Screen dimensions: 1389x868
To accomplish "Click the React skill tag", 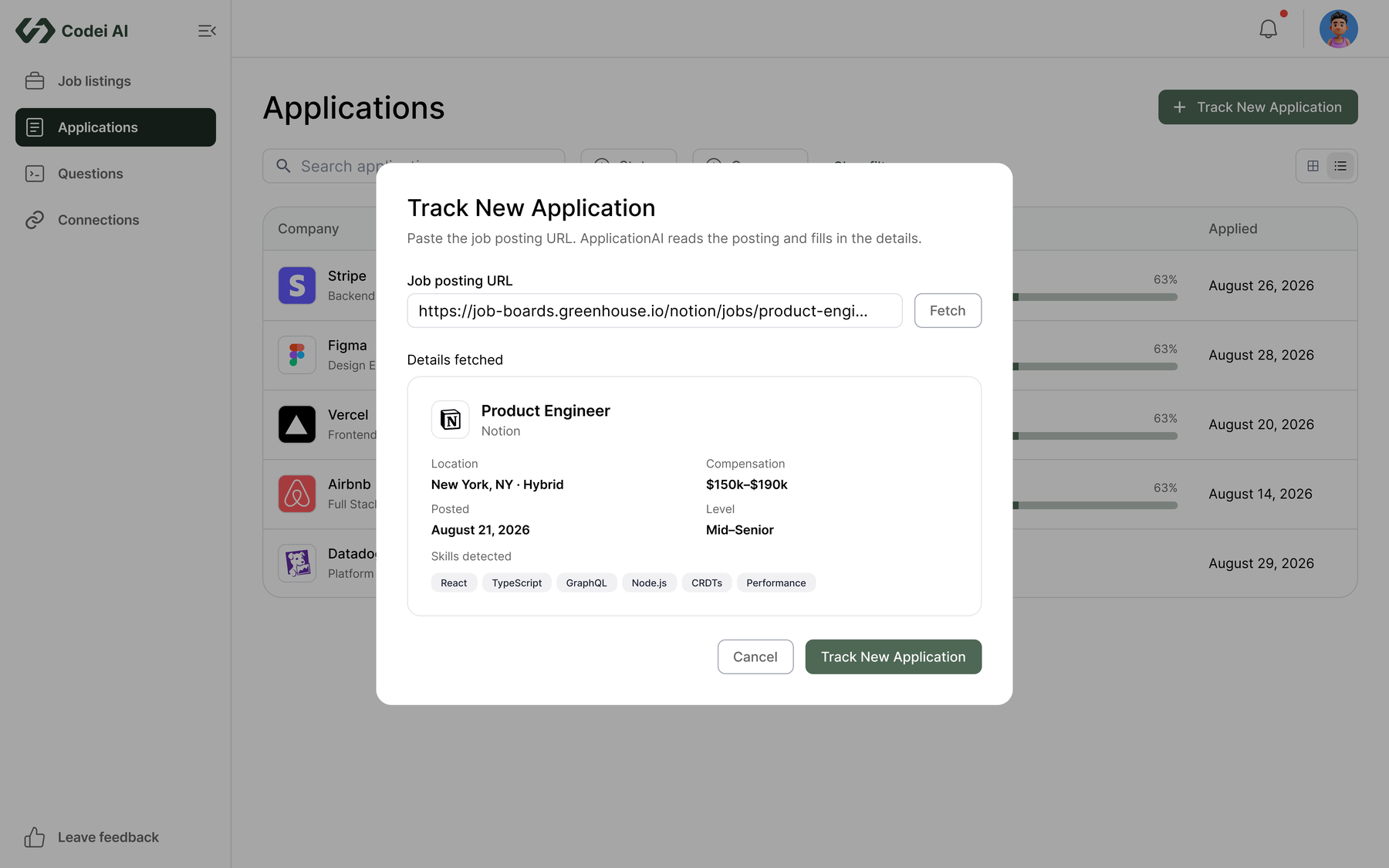I will tap(454, 583).
